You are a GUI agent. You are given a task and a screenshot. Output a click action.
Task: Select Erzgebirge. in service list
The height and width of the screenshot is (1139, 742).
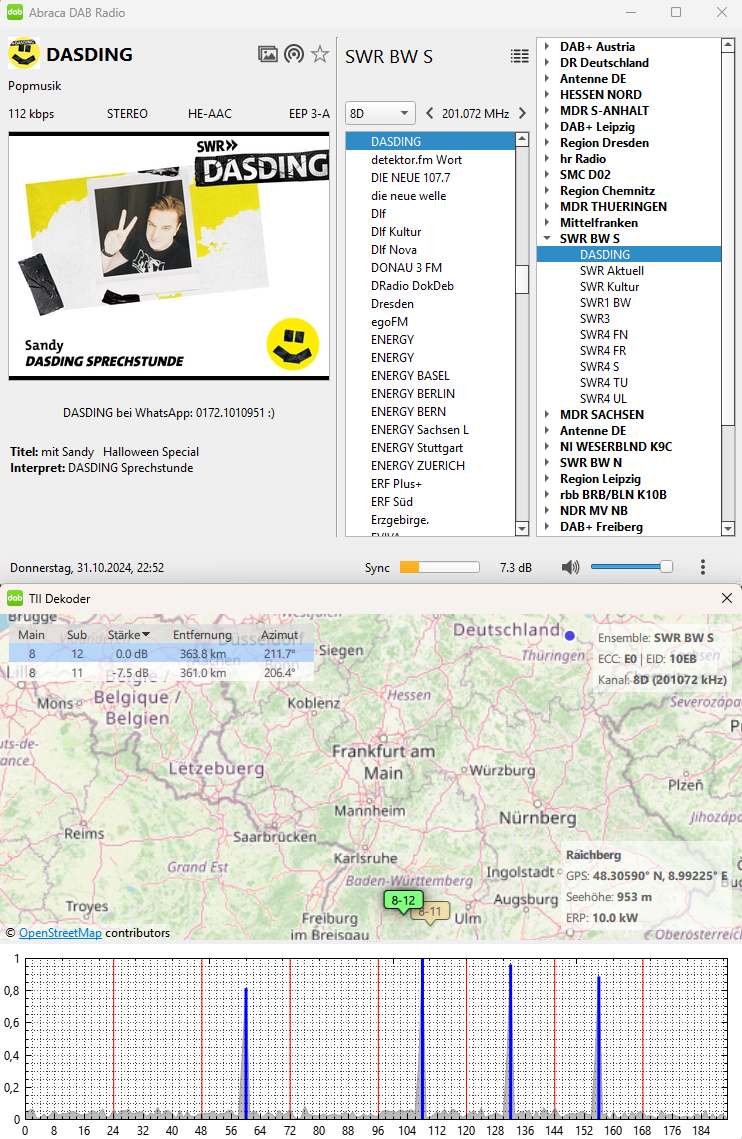click(x=400, y=519)
